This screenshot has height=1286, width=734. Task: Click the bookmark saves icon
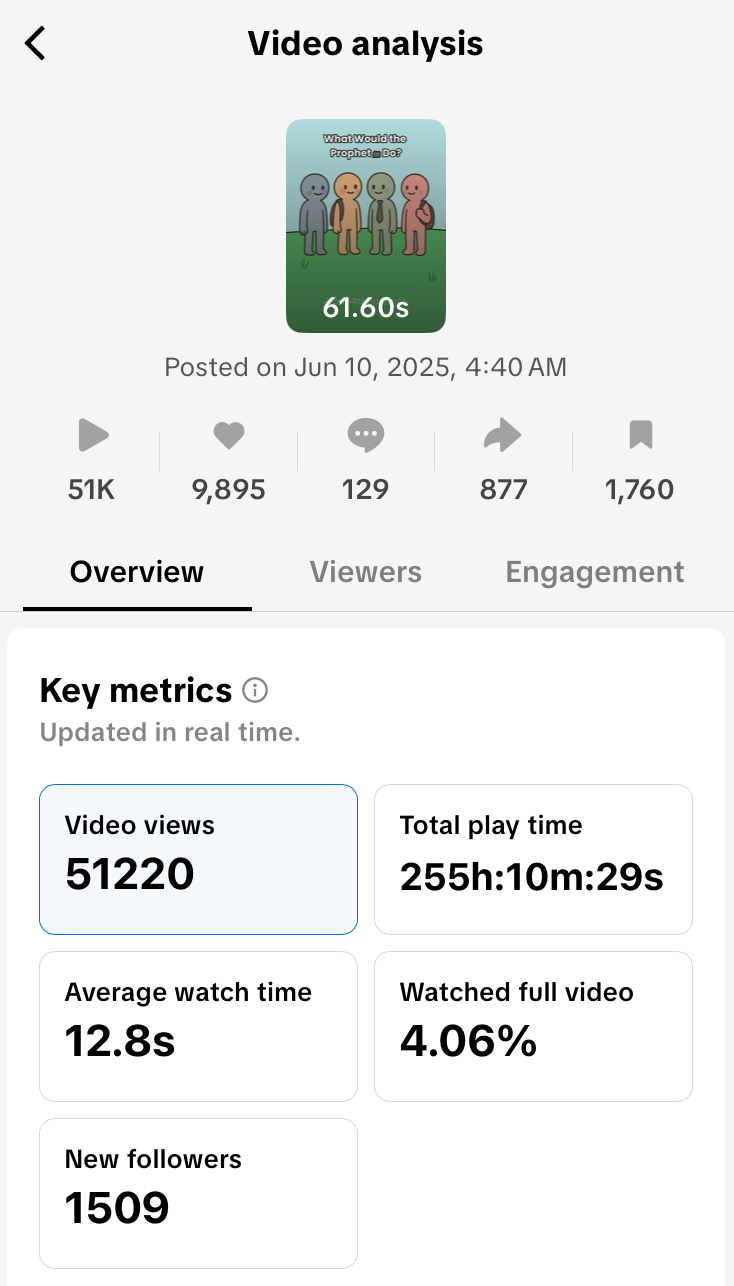[x=640, y=435]
